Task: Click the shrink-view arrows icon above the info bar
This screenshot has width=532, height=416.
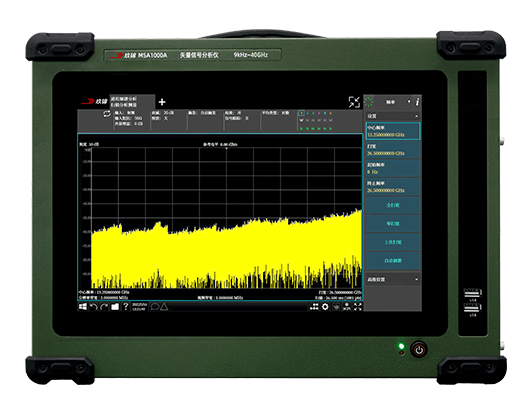Action: click(354, 102)
